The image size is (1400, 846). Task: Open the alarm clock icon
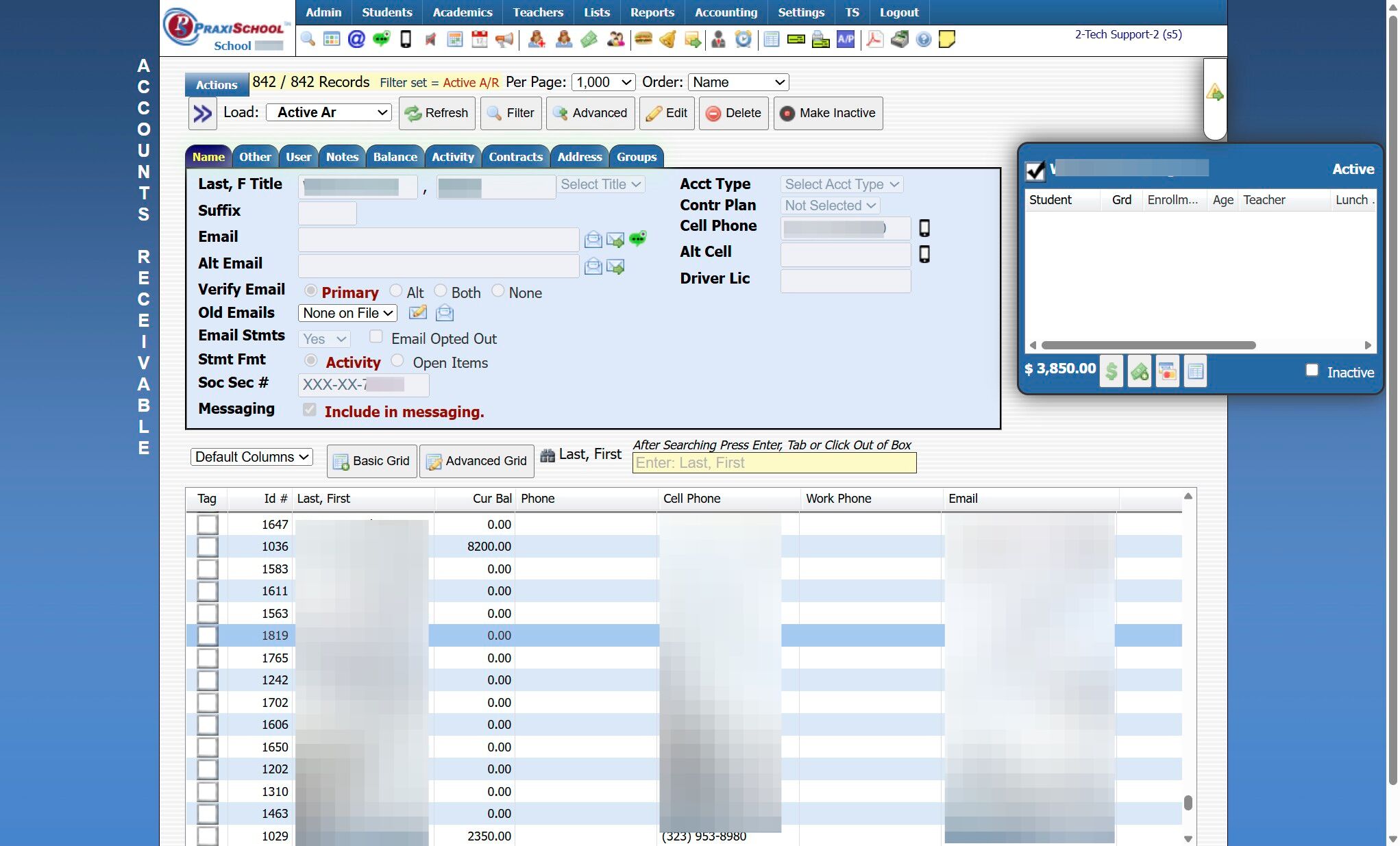(743, 39)
